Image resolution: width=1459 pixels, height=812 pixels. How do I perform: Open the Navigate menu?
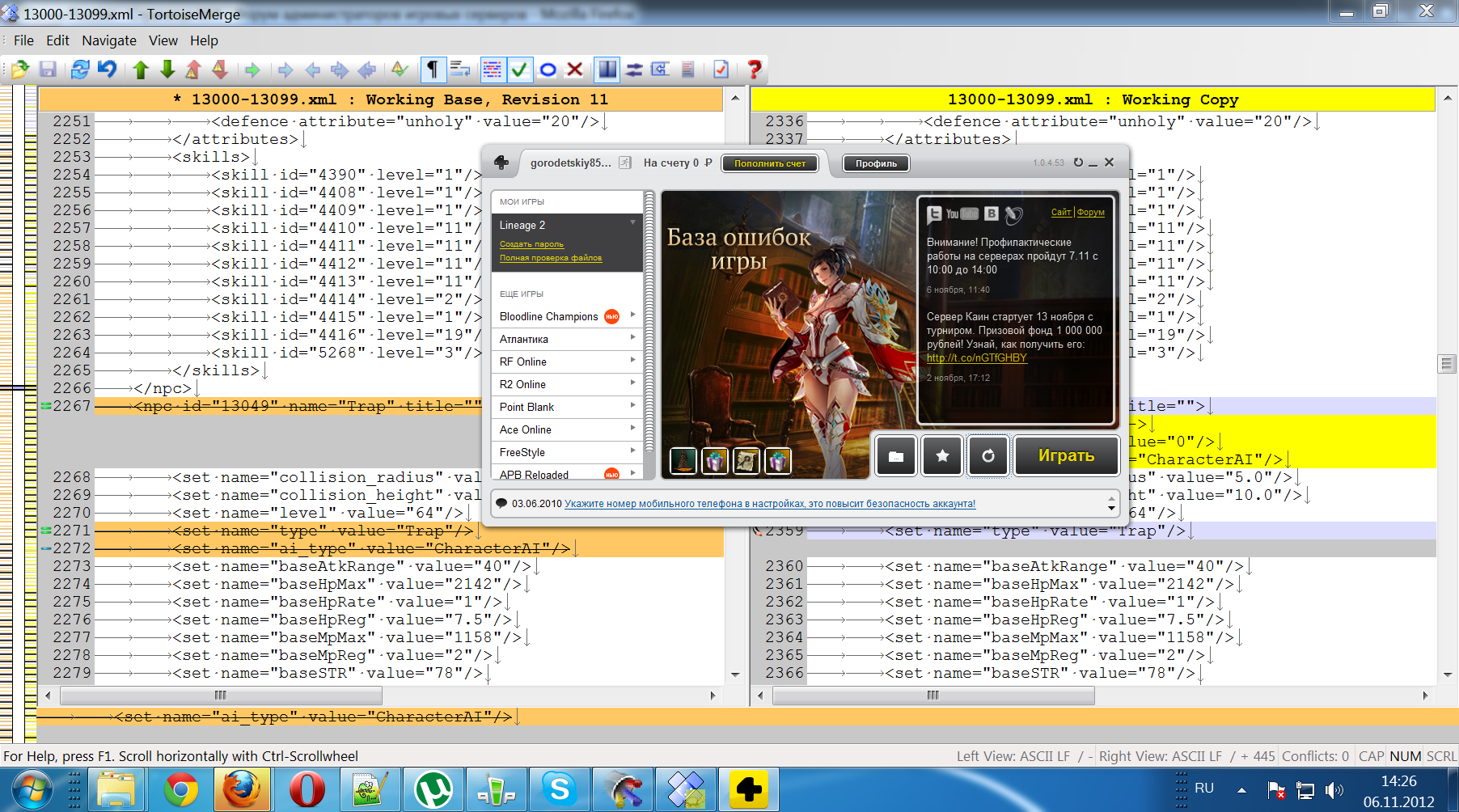(109, 40)
